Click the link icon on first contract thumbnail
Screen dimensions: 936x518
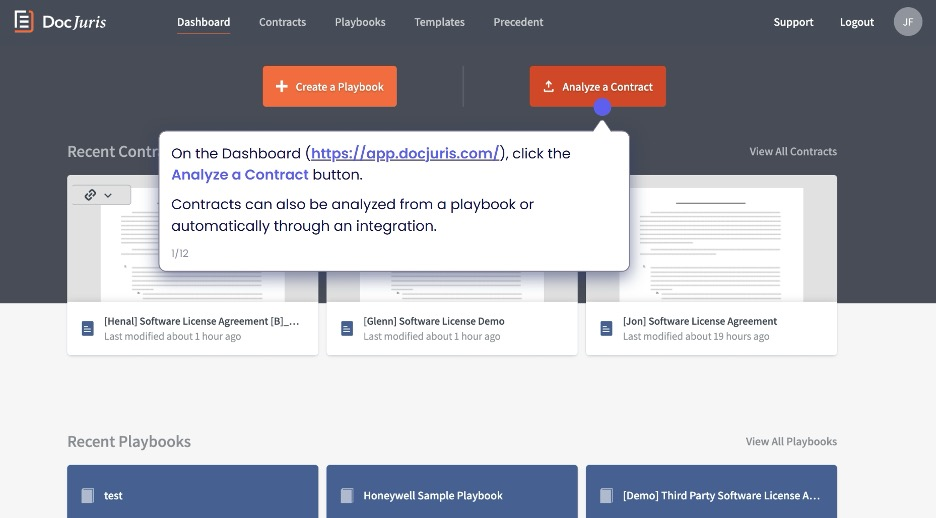pos(90,195)
